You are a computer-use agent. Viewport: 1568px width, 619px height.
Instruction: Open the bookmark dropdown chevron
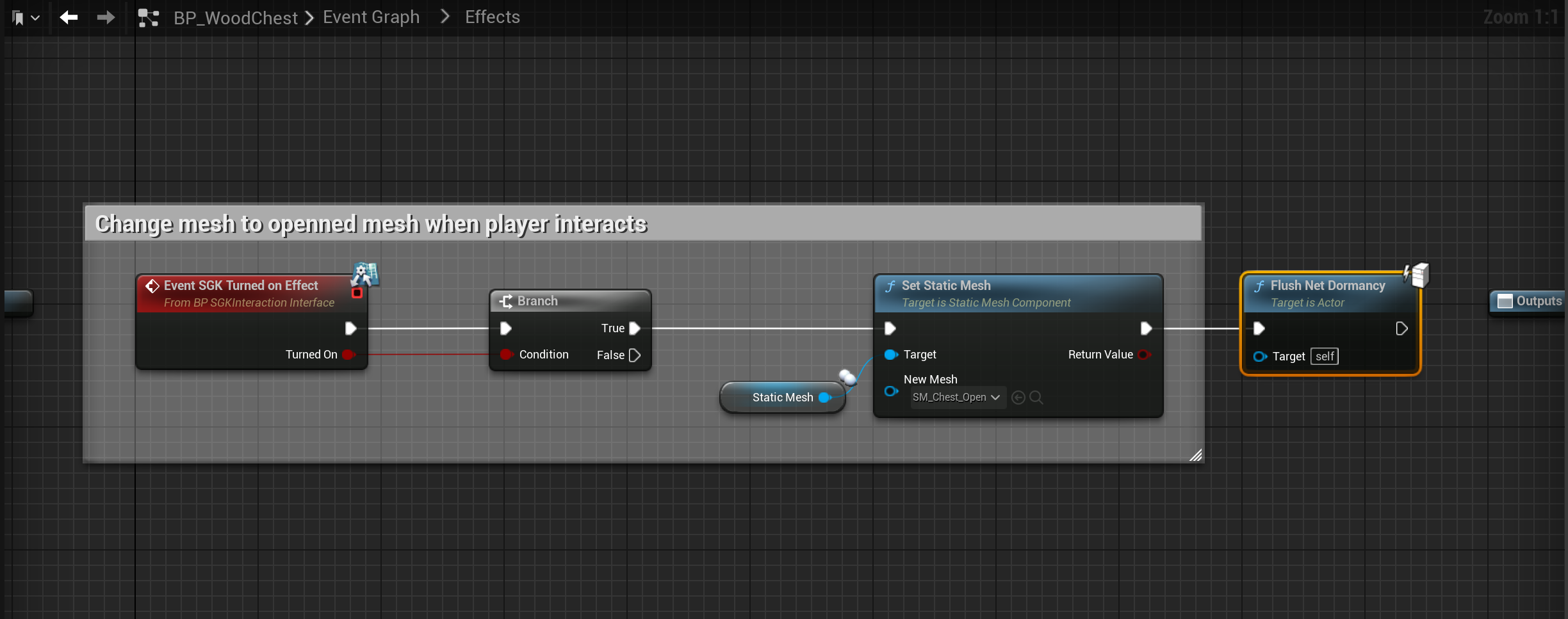click(x=36, y=18)
